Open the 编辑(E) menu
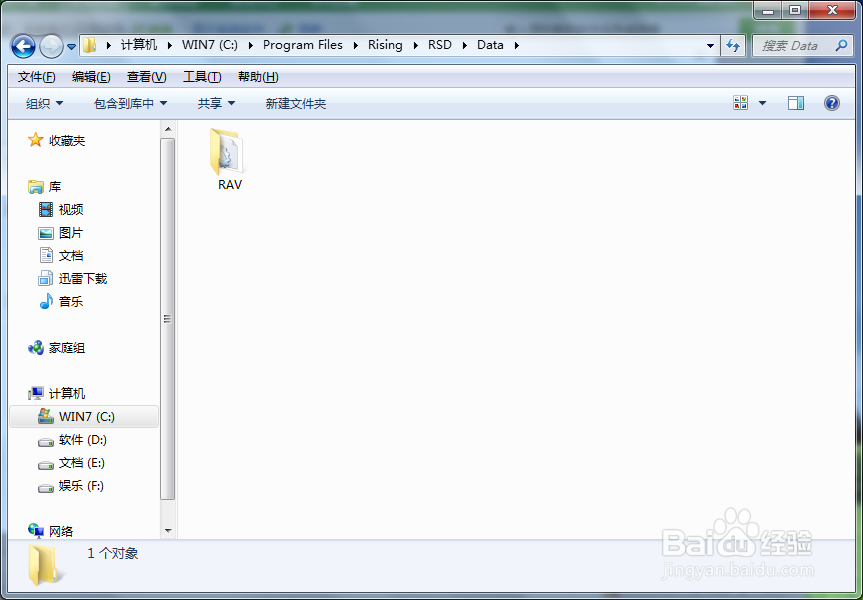 91,77
